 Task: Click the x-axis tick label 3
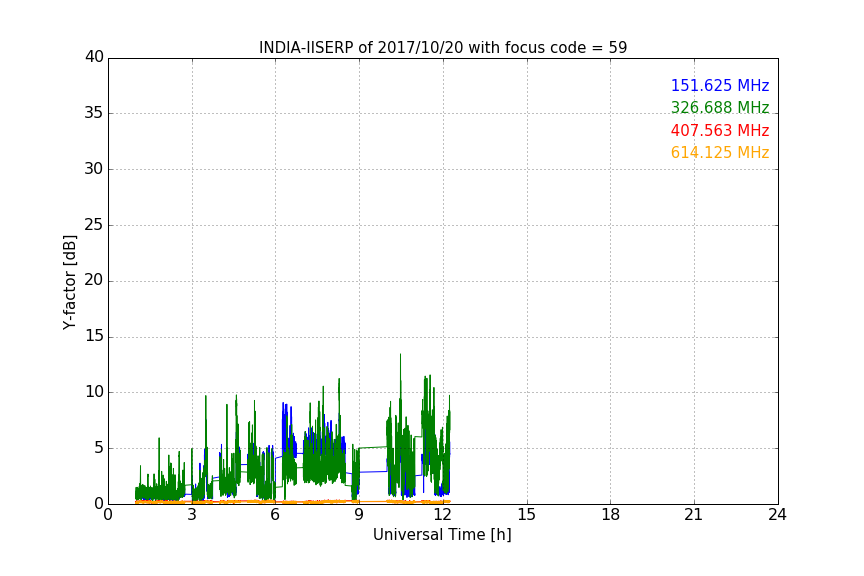coord(192,515)
